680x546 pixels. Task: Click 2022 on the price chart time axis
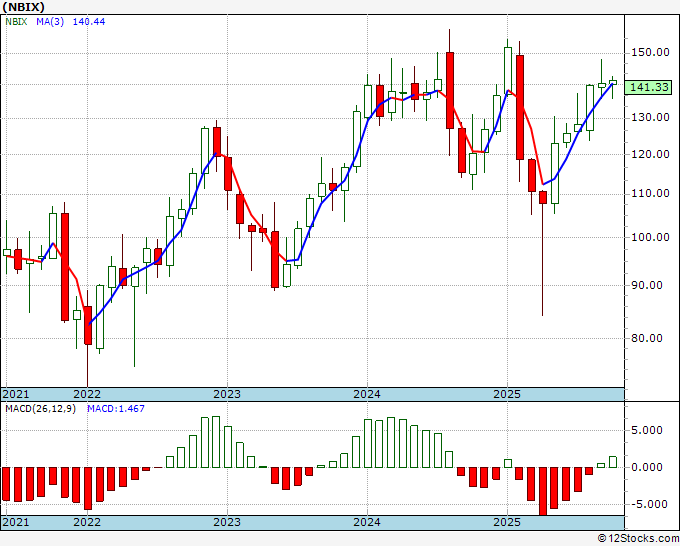87,394
